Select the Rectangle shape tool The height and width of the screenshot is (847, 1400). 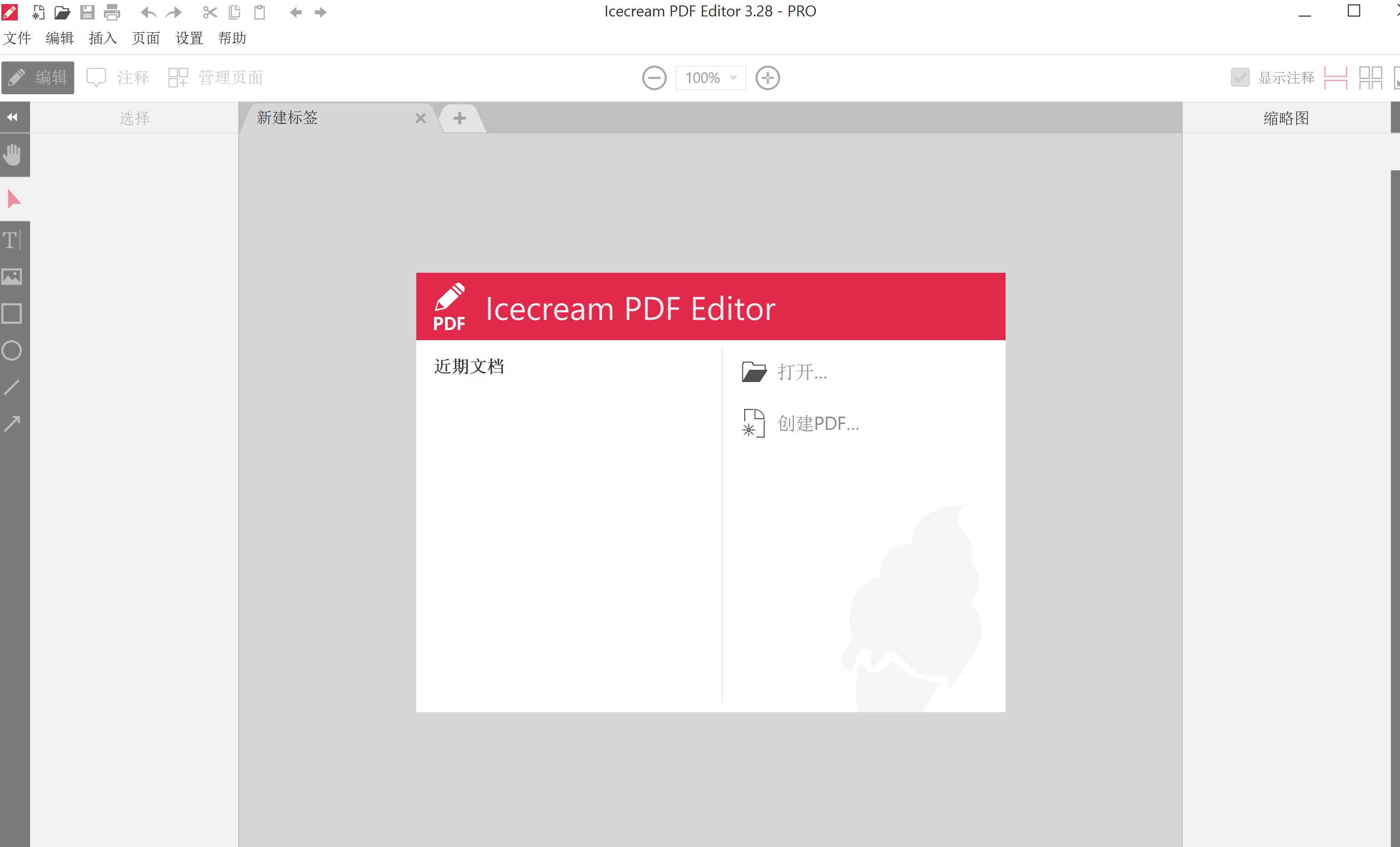pos(12,314)
